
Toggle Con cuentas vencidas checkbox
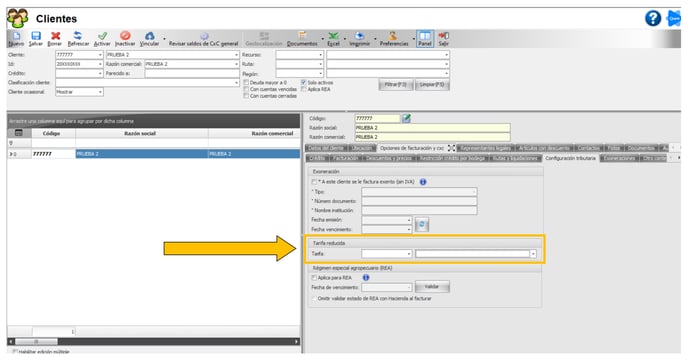[x=246, y=89]
